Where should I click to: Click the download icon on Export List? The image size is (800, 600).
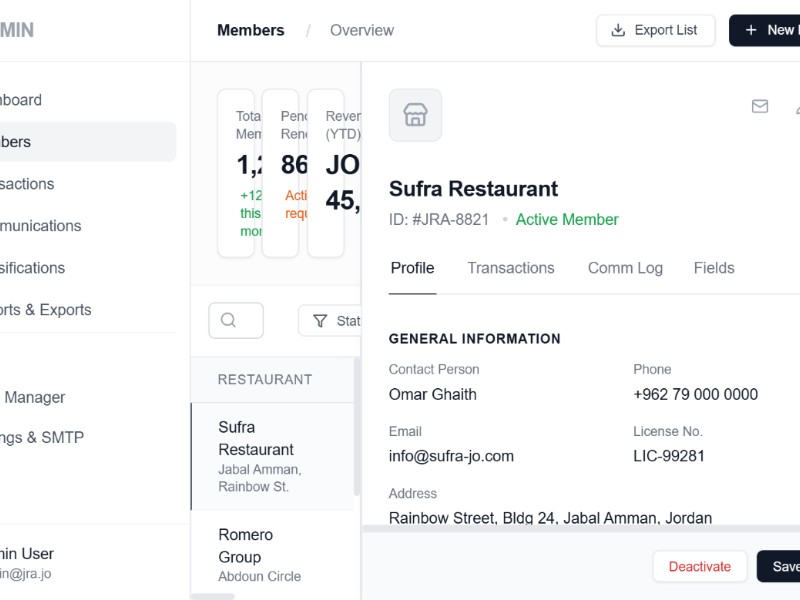coord(618,30)
